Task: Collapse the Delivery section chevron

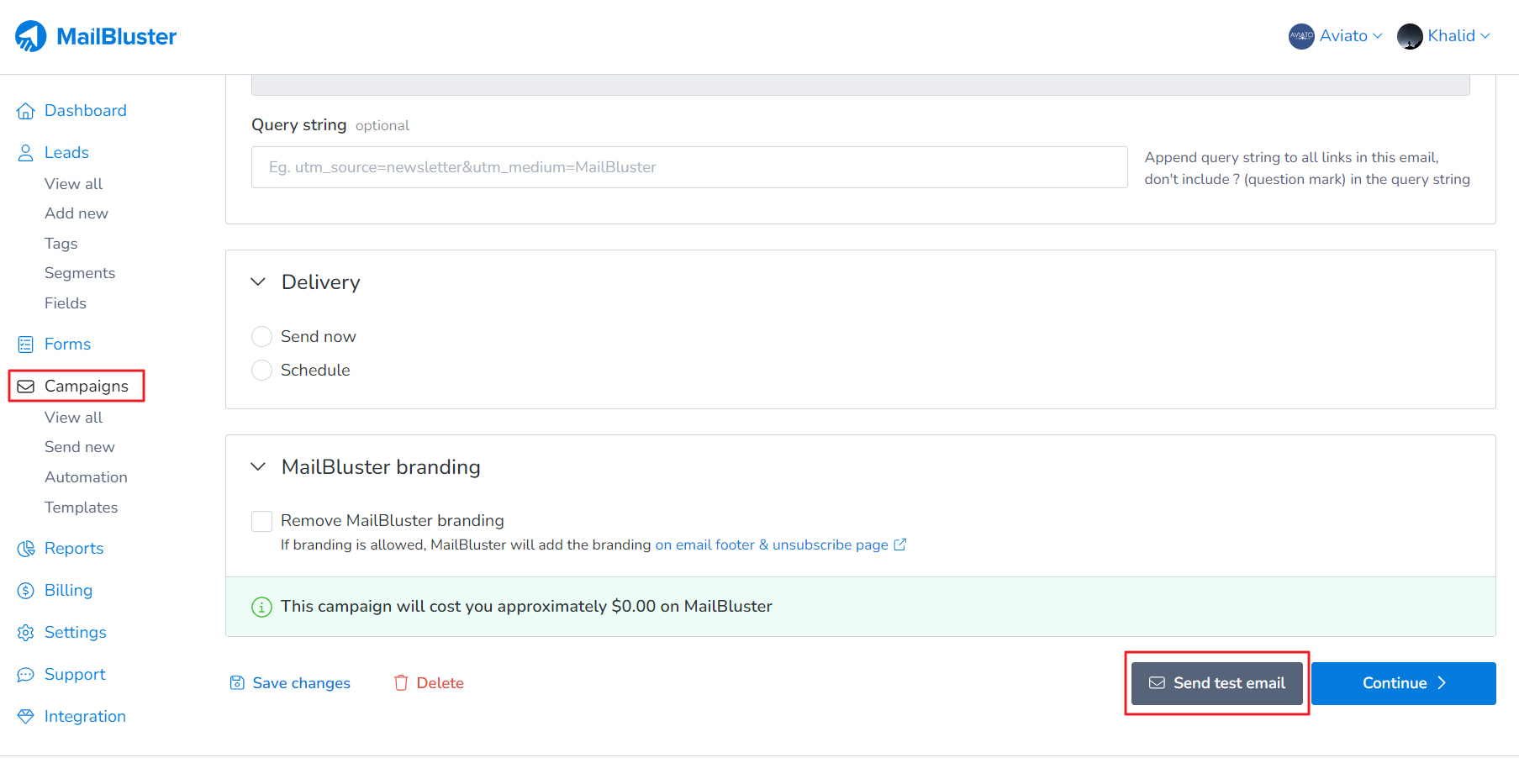Action: coord(259,282)
